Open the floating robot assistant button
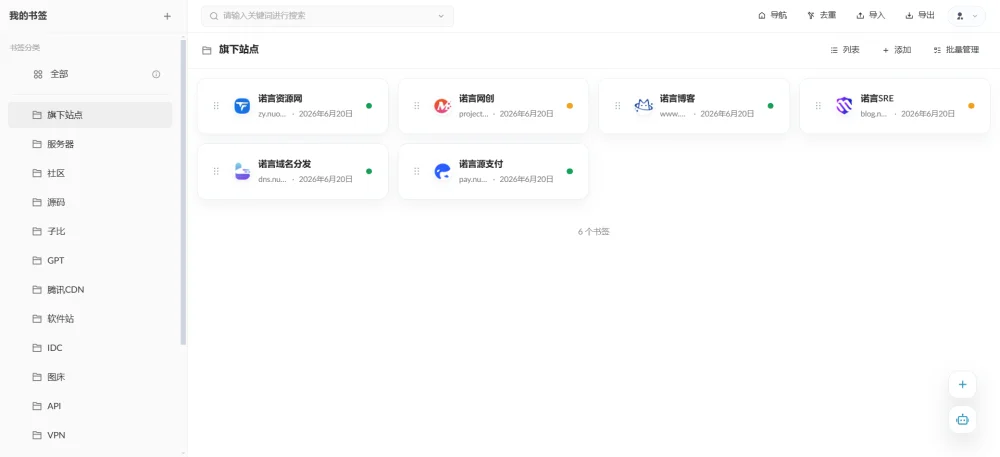The height and width of the screenshot is (457, 1000). tap(962, 420)
